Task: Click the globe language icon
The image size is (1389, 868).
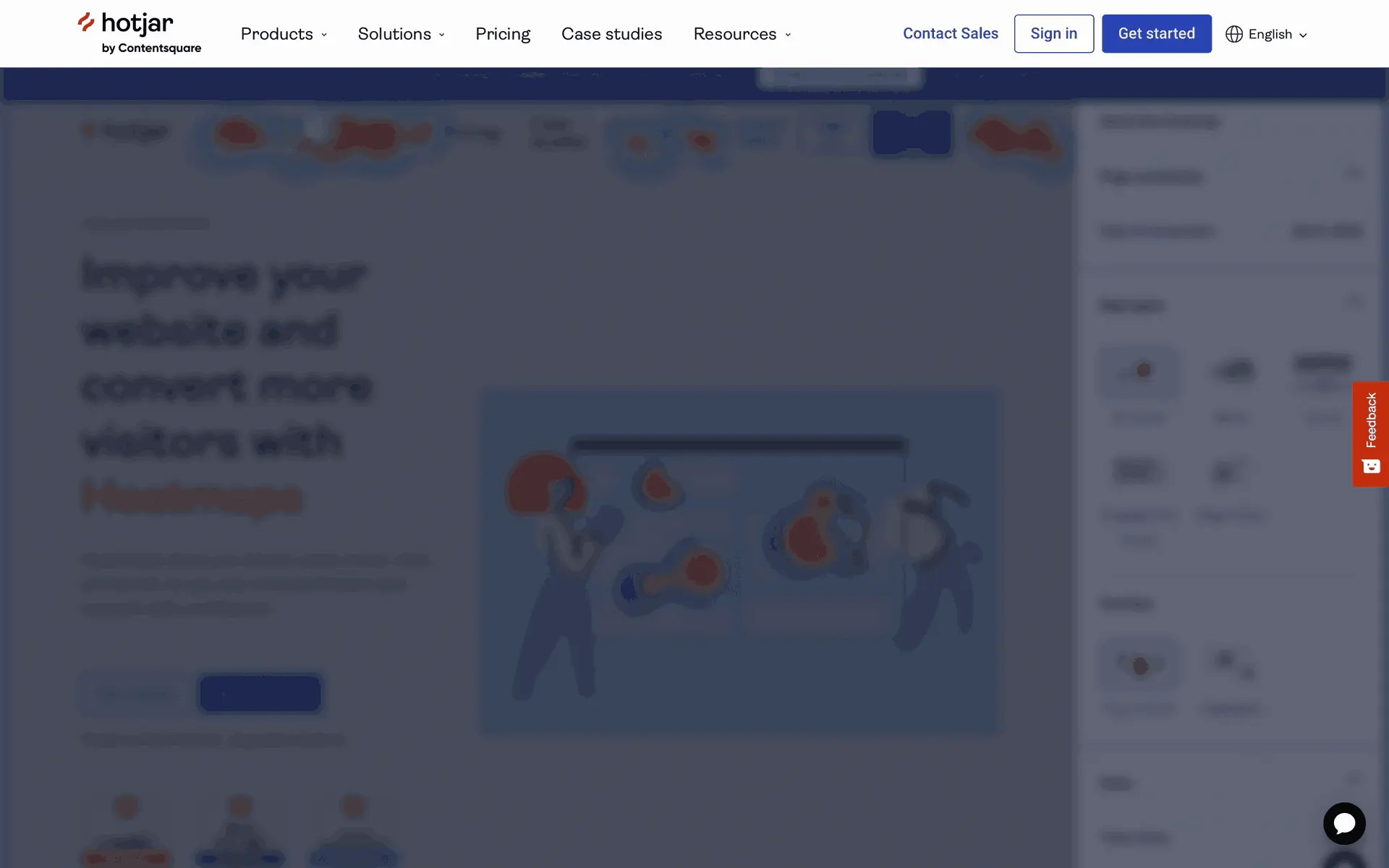Action: [1233, 34]
